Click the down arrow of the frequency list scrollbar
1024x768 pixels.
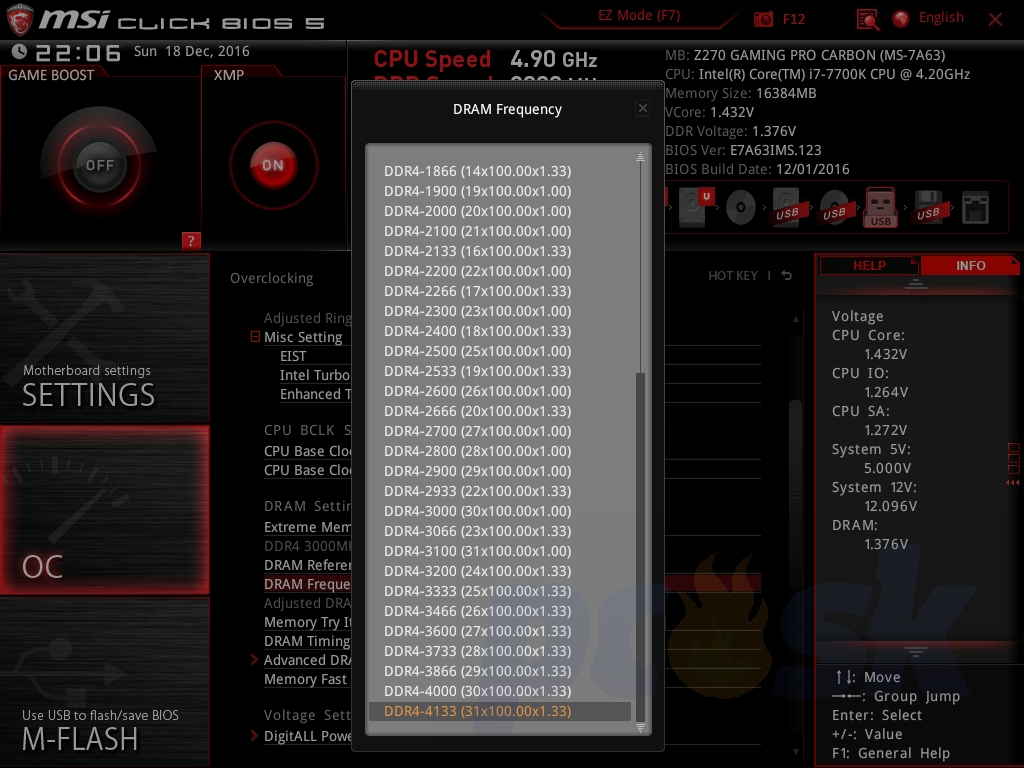click(640, 727)
